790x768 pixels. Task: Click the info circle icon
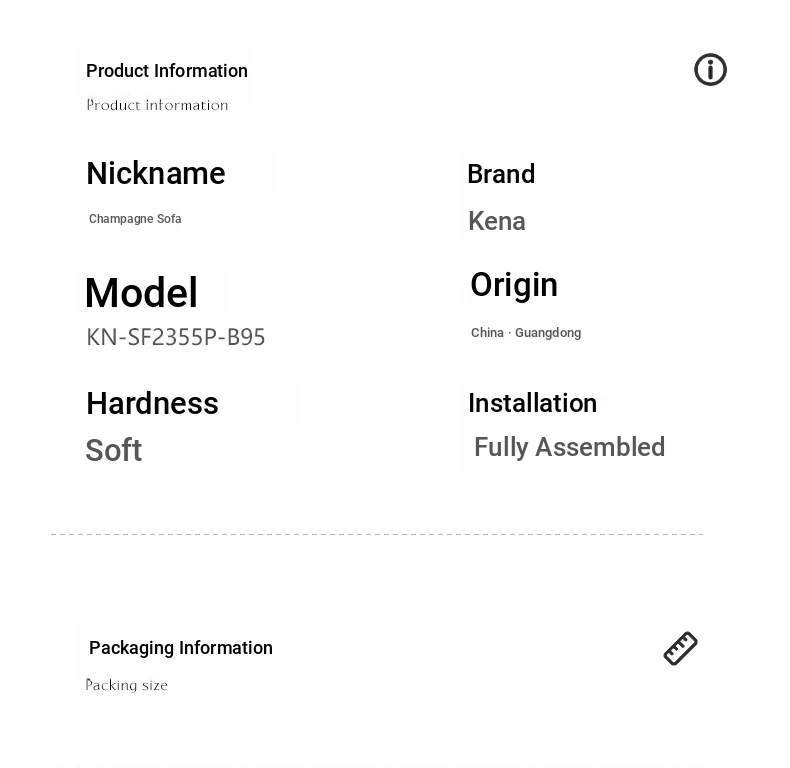pos(710,70)
